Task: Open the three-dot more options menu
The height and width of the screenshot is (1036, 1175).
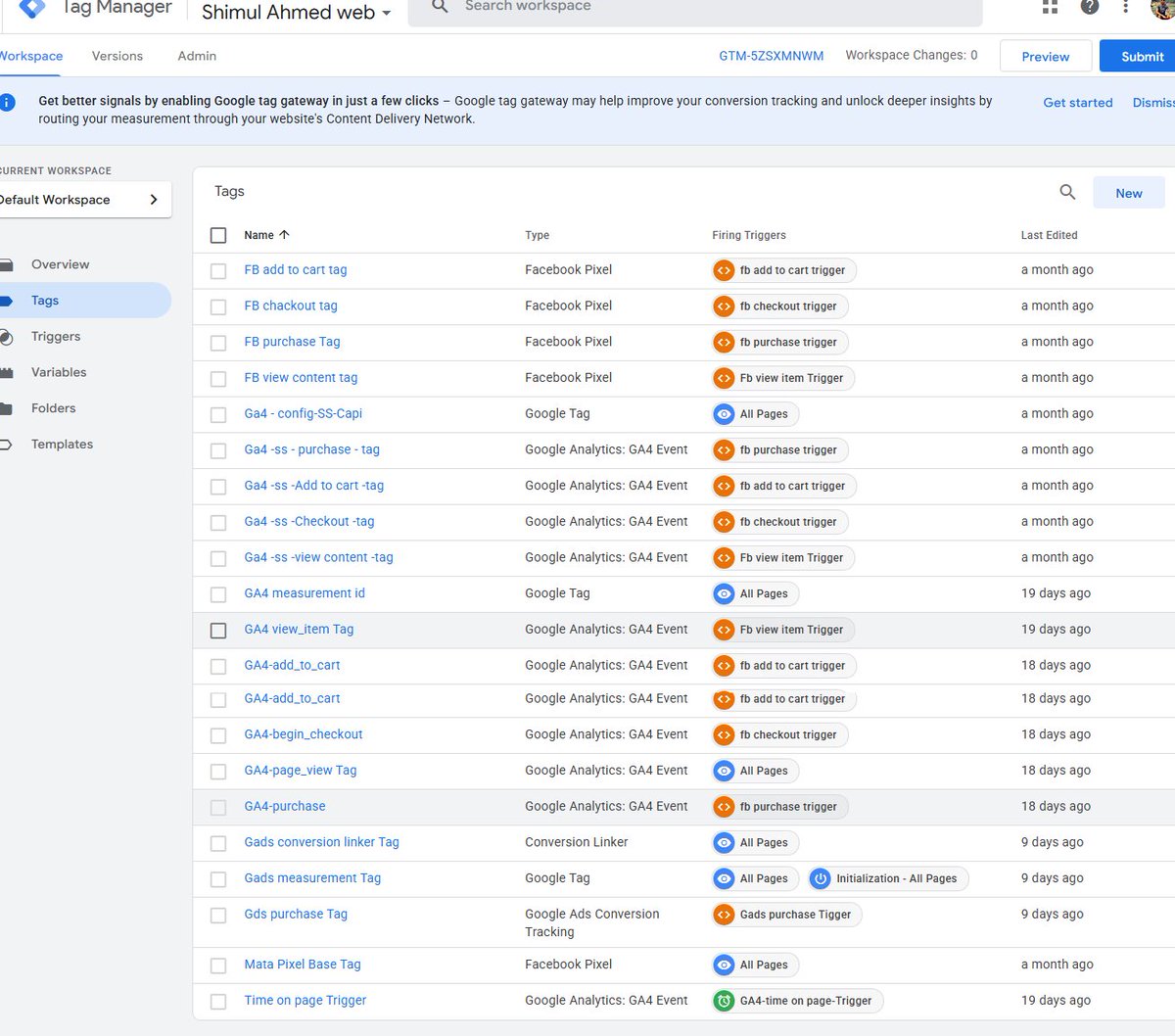Action: pos(1126,7)
